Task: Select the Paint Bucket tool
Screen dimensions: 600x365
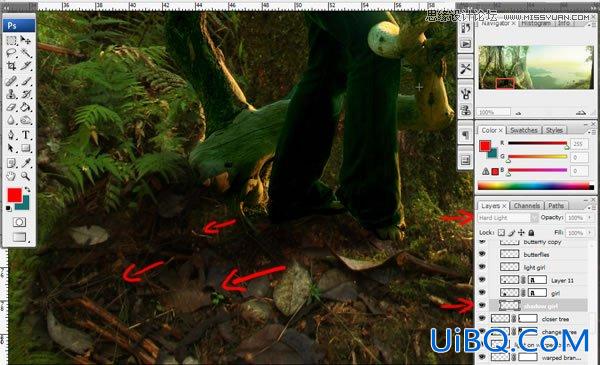Action: tap(26, 107)
